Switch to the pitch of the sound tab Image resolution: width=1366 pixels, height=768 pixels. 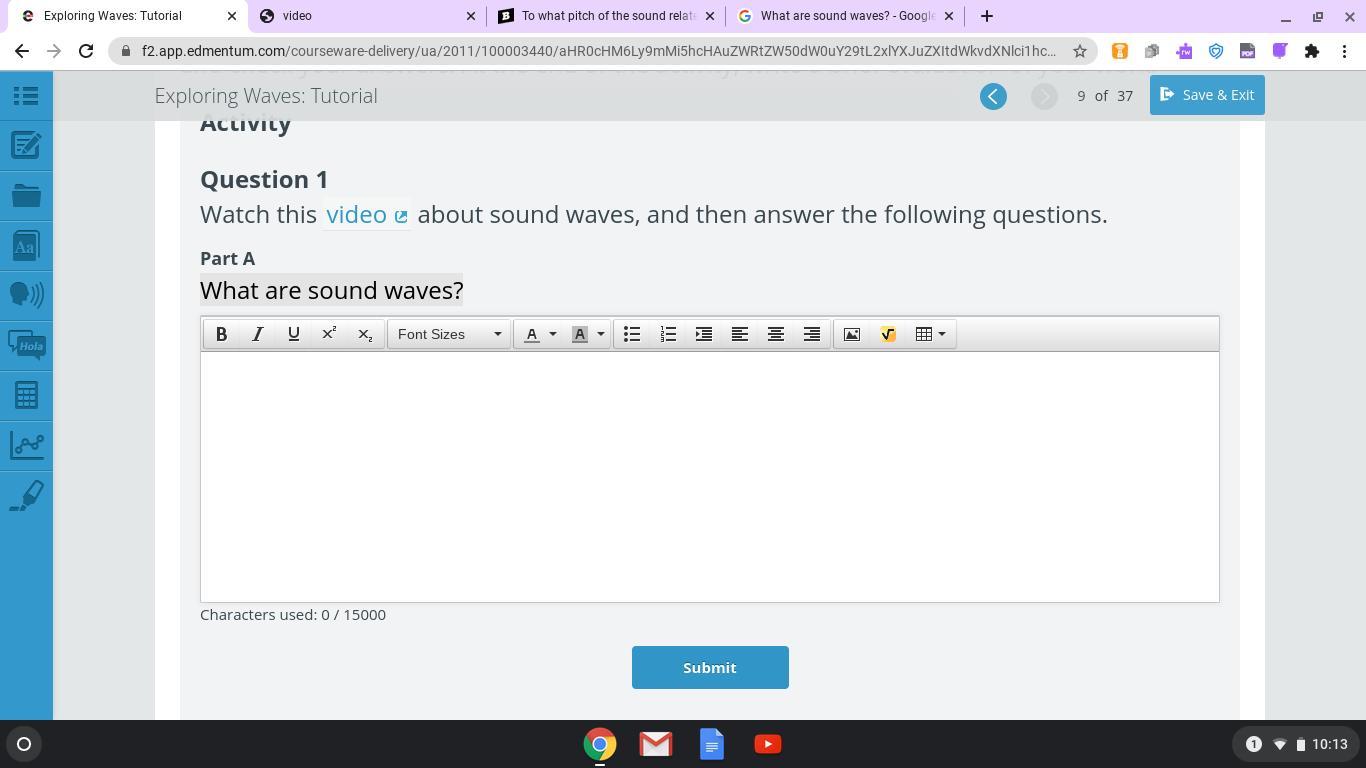[x=608, y=16]
